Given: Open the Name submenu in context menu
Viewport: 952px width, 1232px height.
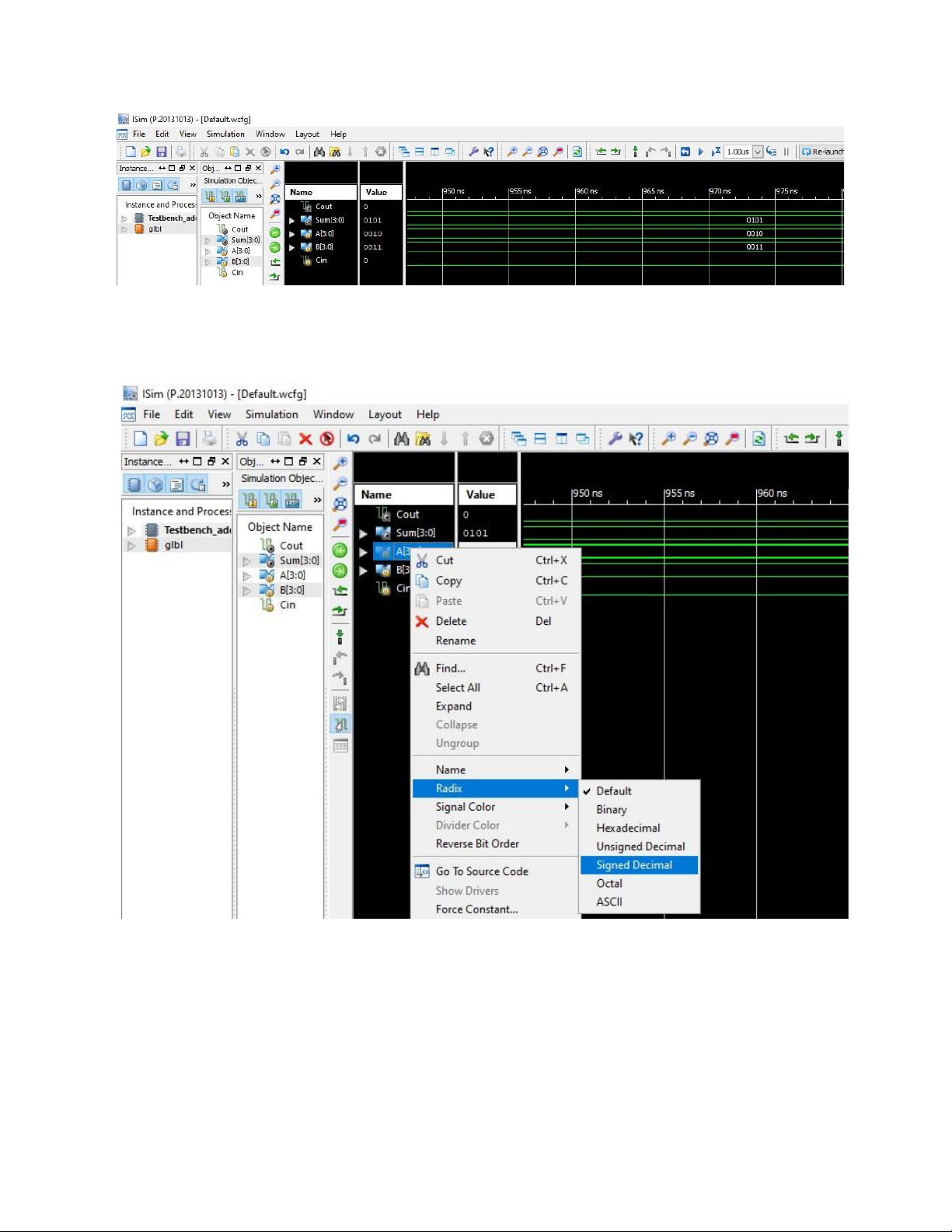Looking at the screenshot, I should tap(495, 770).
